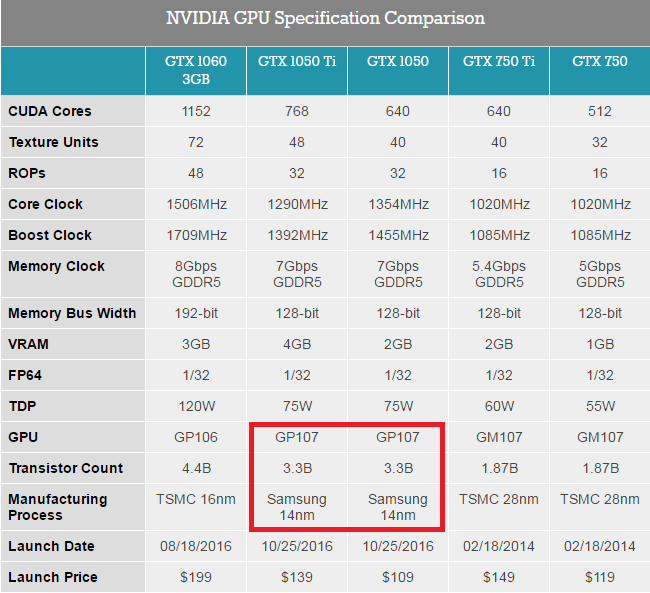Select the 1152 CUDA cores cell
The image size is (650, 593).
click(x=196, y=111)
